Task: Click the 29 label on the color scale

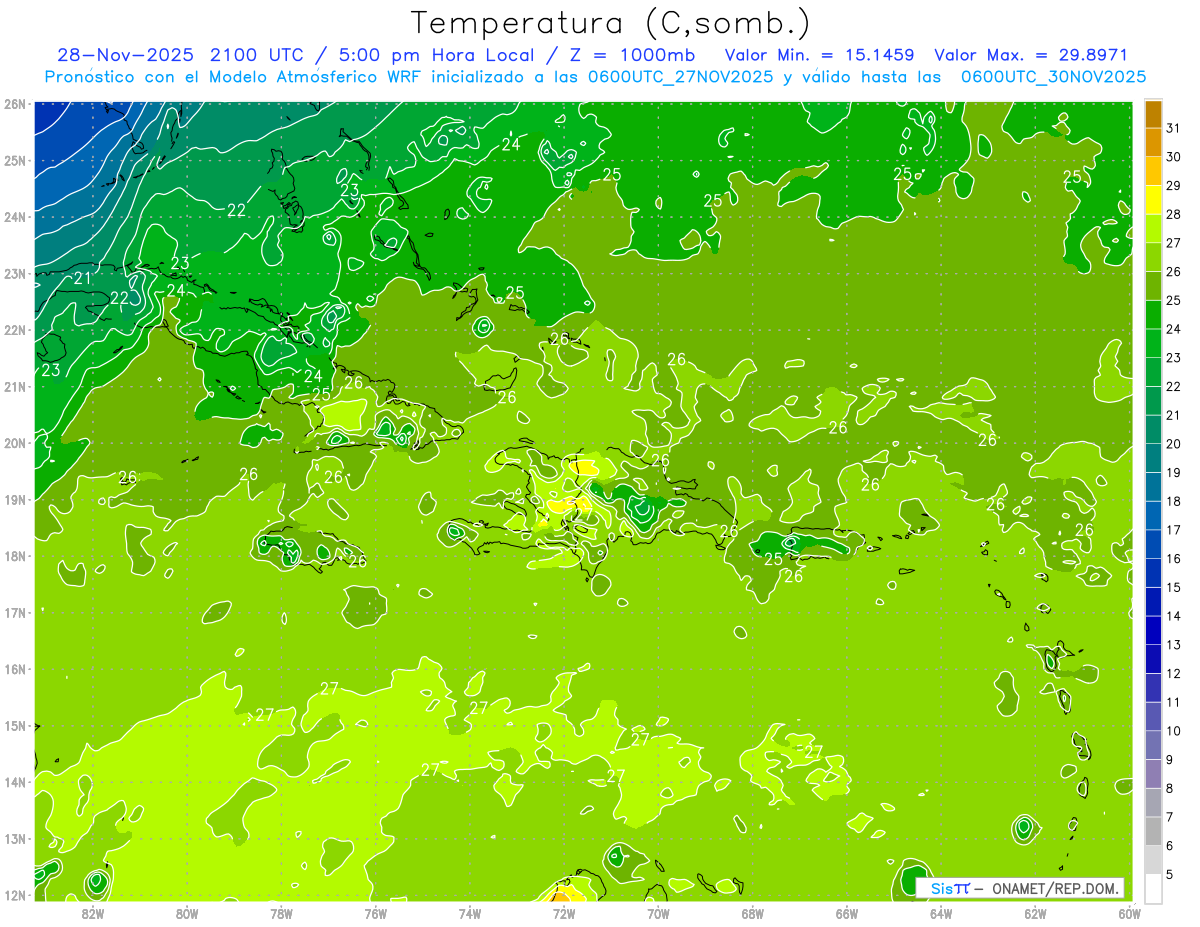Action: [x=1174, y=186]
